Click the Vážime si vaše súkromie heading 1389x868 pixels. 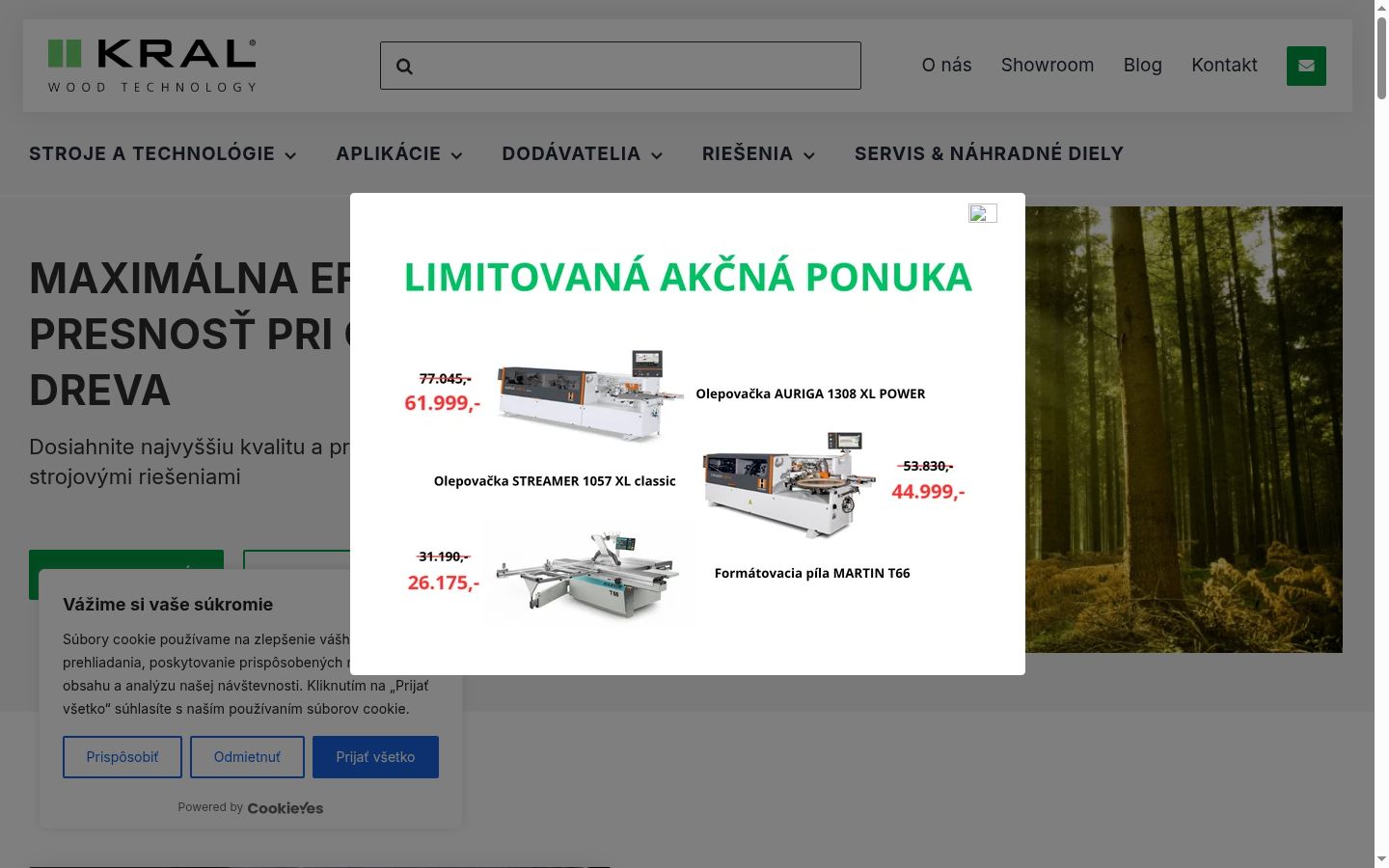click(168, 605)
